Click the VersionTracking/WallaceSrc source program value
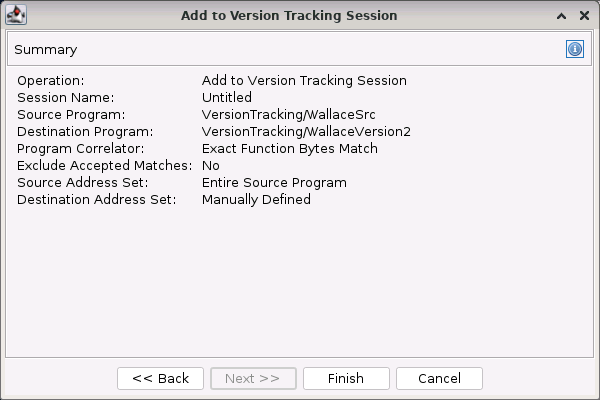 point(288,114)
